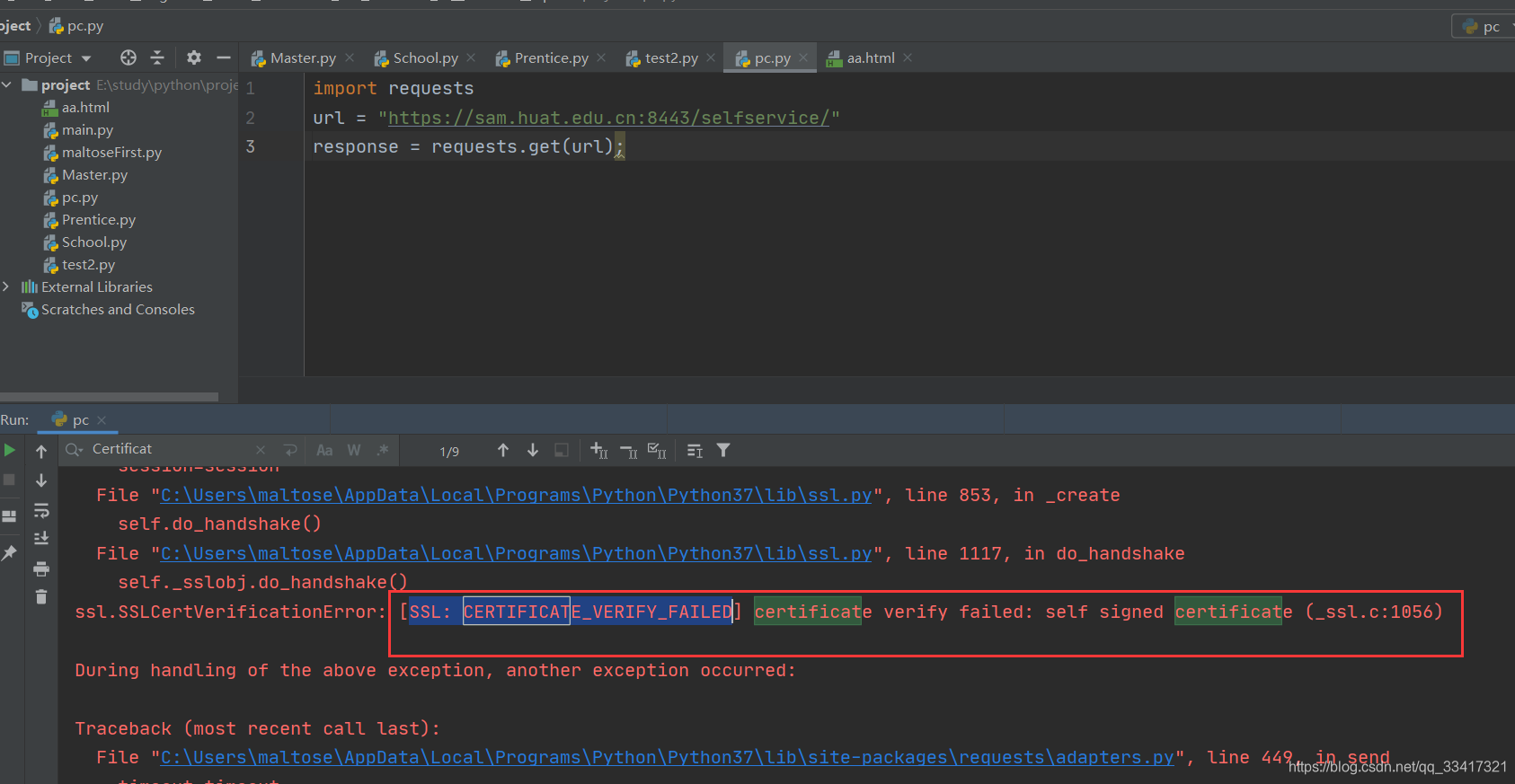Add selection for next occurrence

pos(599,450)
